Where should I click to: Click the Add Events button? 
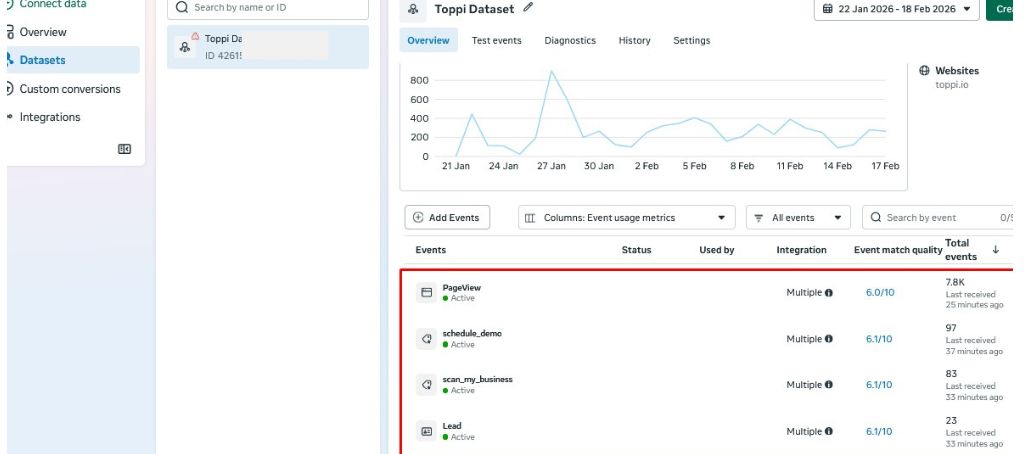click(447, 218)
